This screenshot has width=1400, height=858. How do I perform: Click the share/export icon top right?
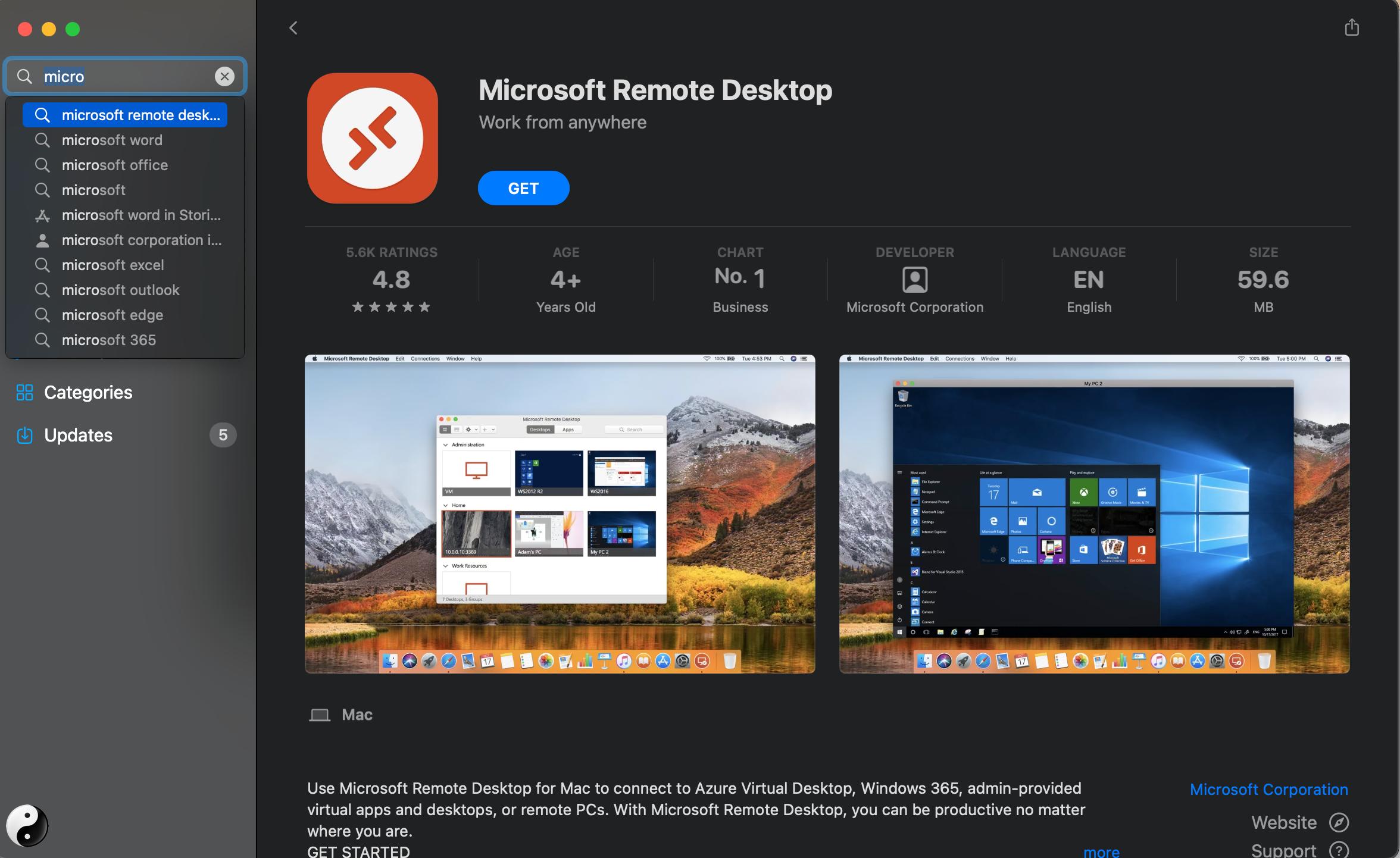1351,27
